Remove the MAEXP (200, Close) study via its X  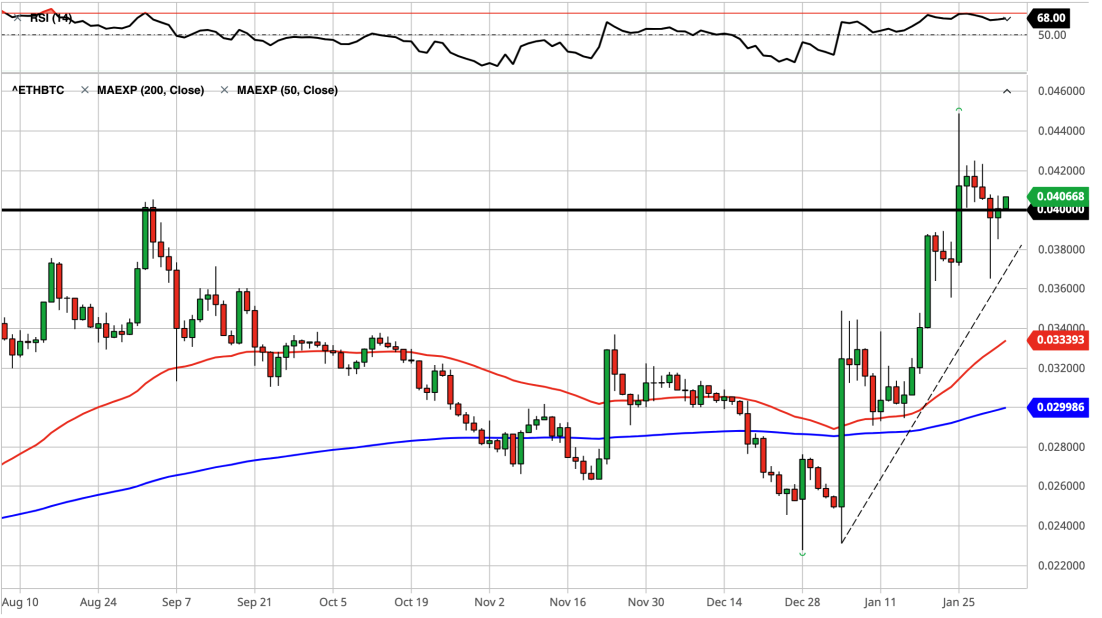pos(85,90)
